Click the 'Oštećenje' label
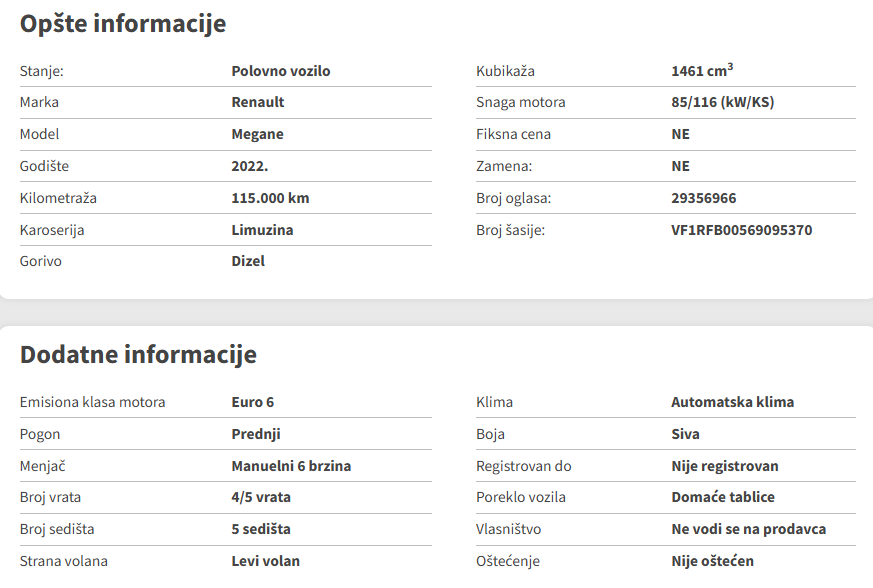 click(508, 561)
